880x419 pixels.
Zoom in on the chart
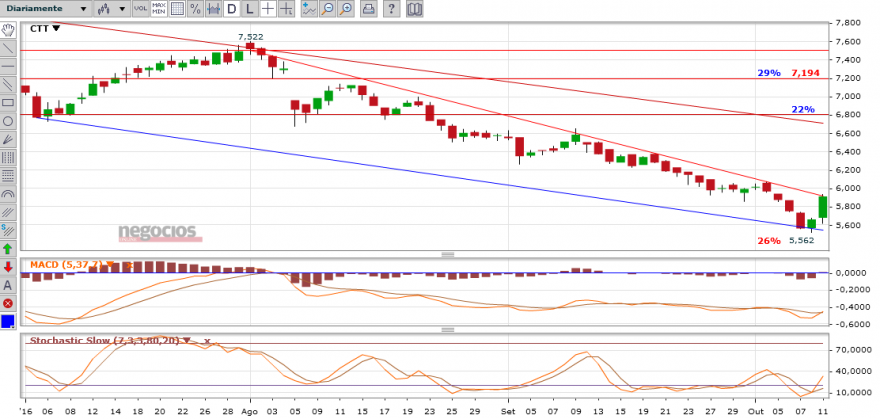346,9
